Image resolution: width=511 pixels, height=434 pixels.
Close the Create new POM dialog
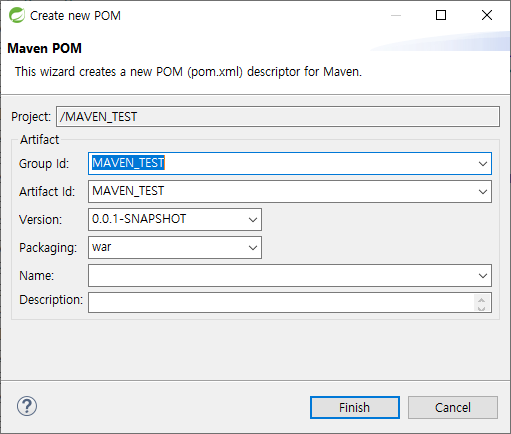click(487, 15)
